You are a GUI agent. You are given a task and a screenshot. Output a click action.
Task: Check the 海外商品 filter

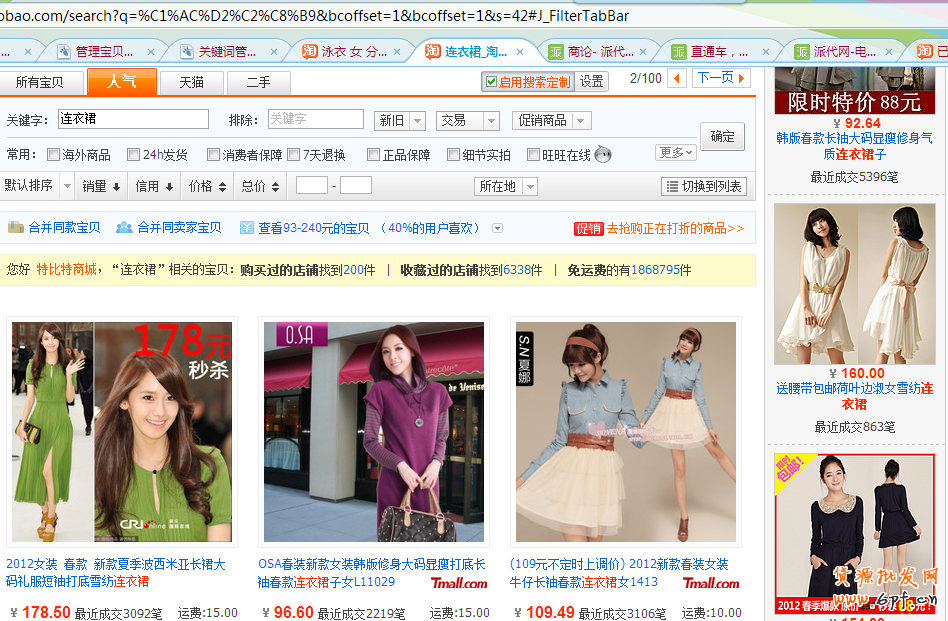click(53, 155)
